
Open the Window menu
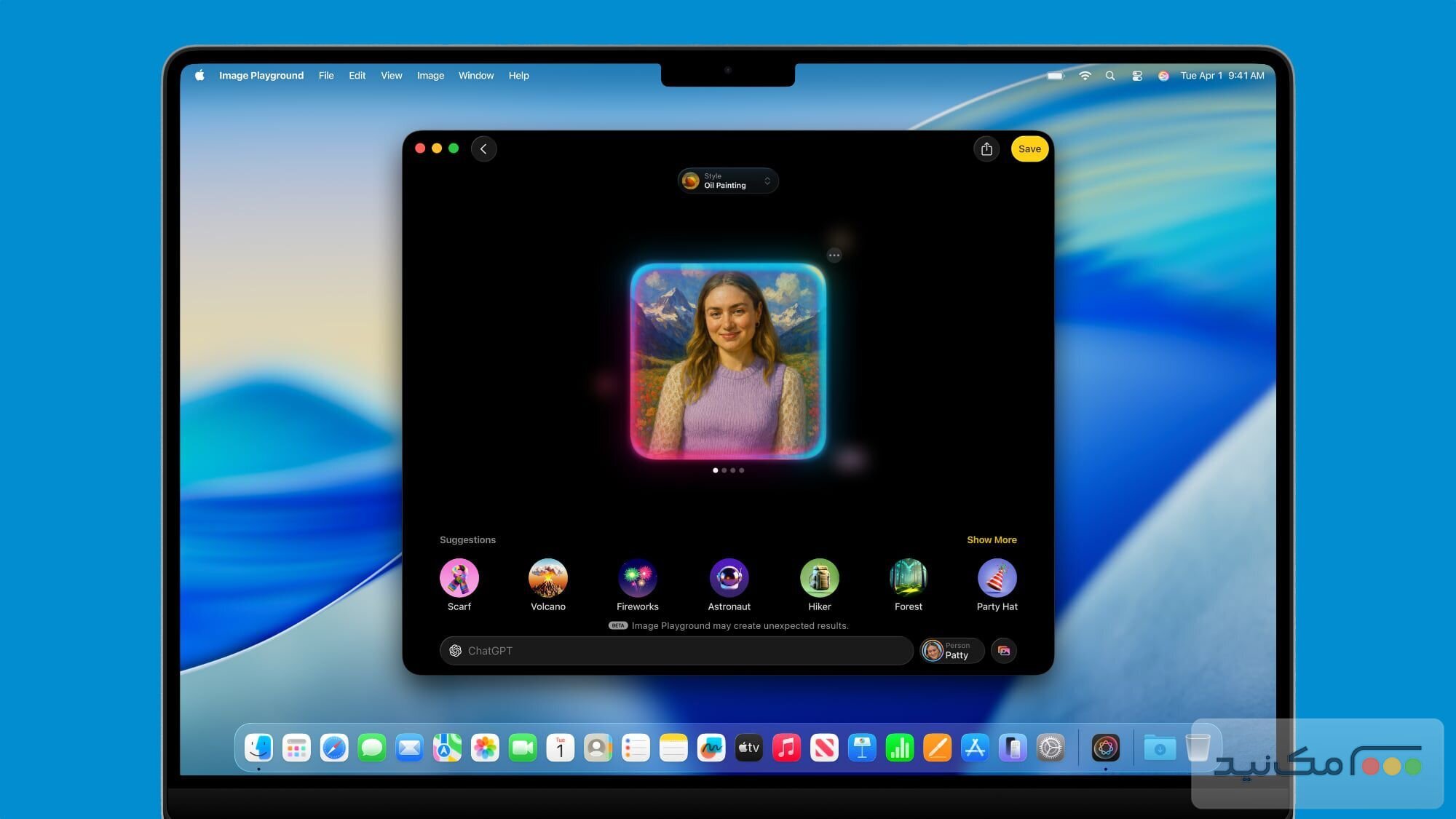(476, 75)
